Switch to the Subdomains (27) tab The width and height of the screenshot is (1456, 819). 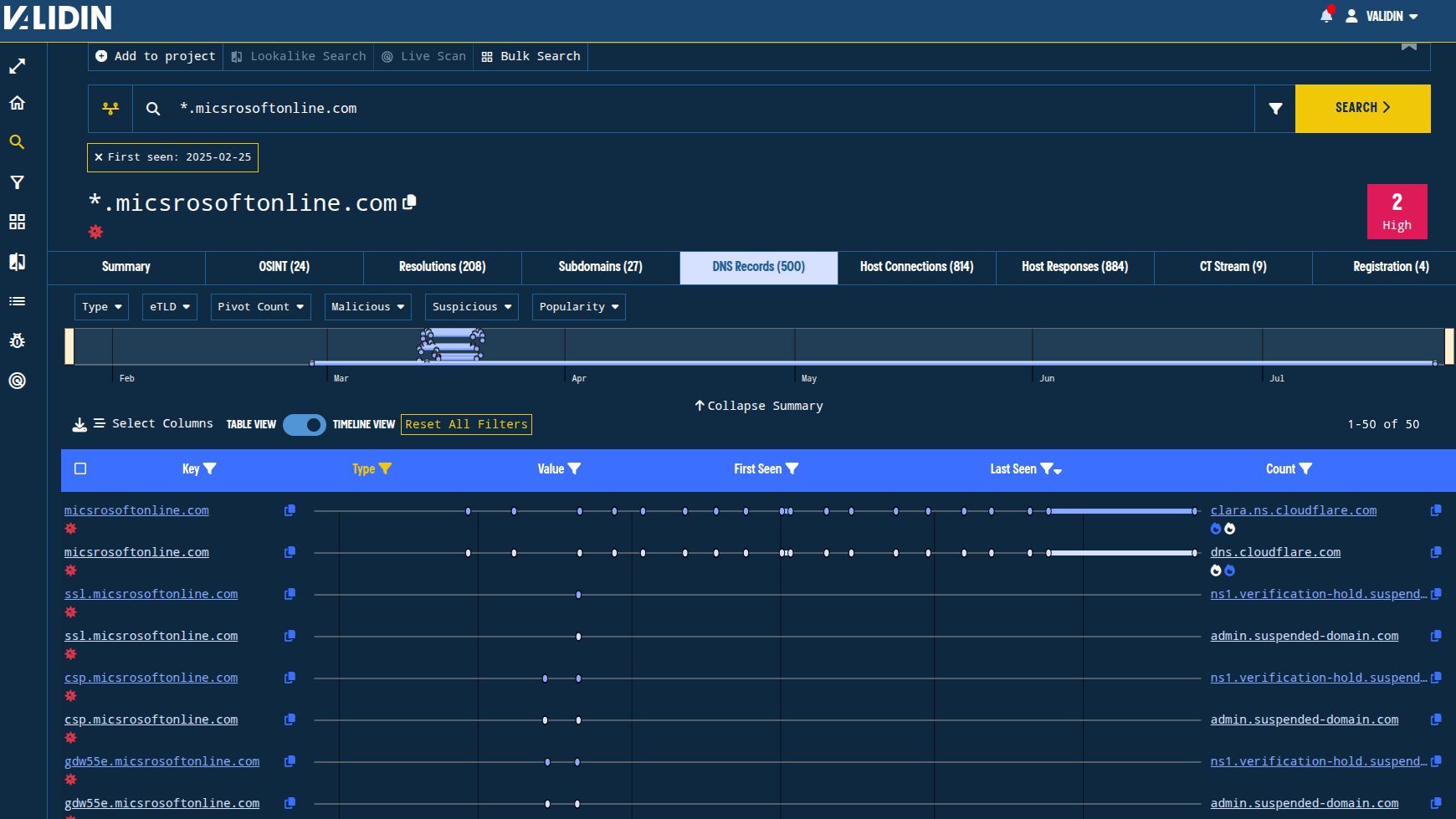[x=601, y=267]
